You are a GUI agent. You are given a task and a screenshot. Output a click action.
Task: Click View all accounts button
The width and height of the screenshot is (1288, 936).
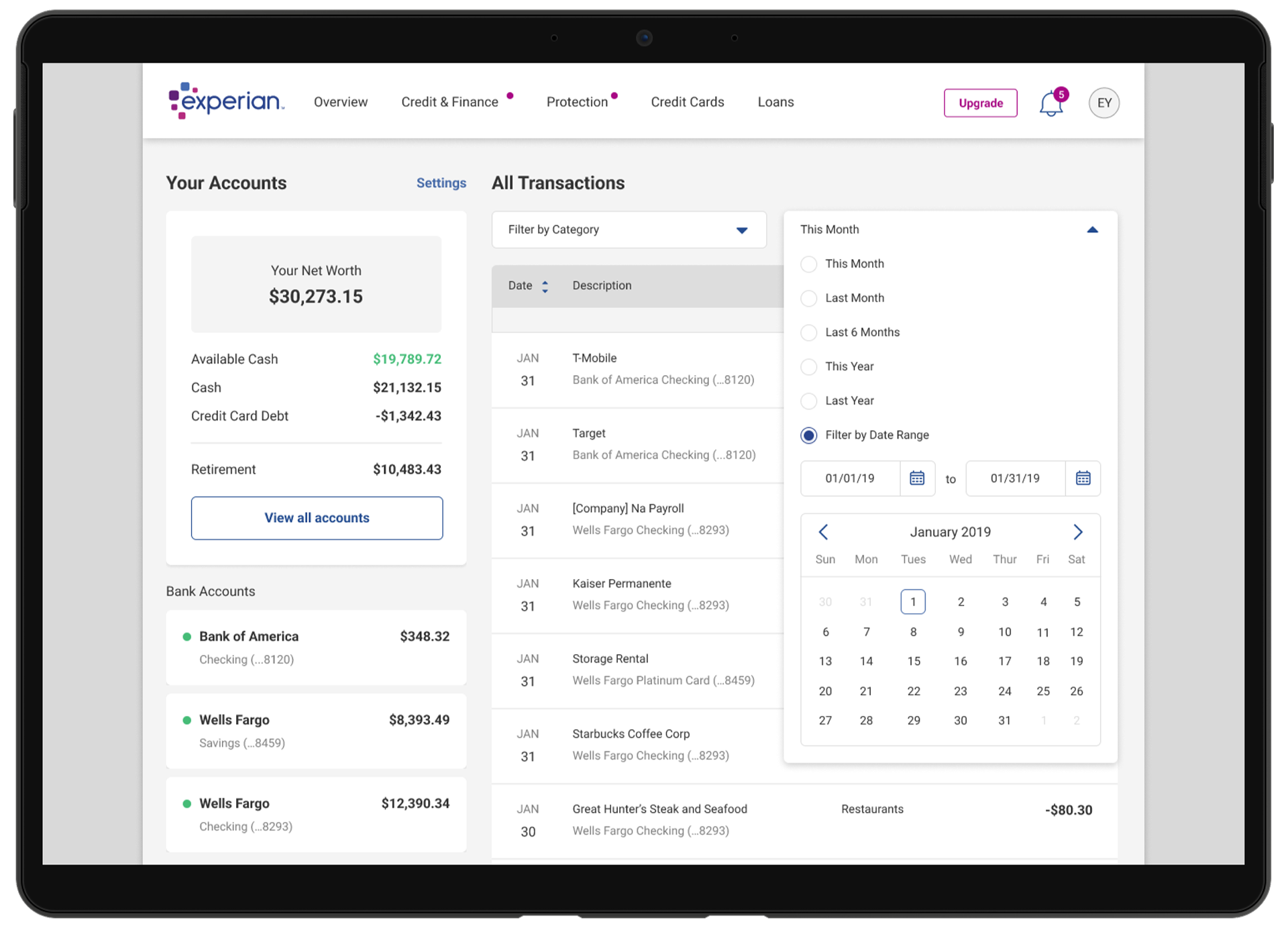317,518
